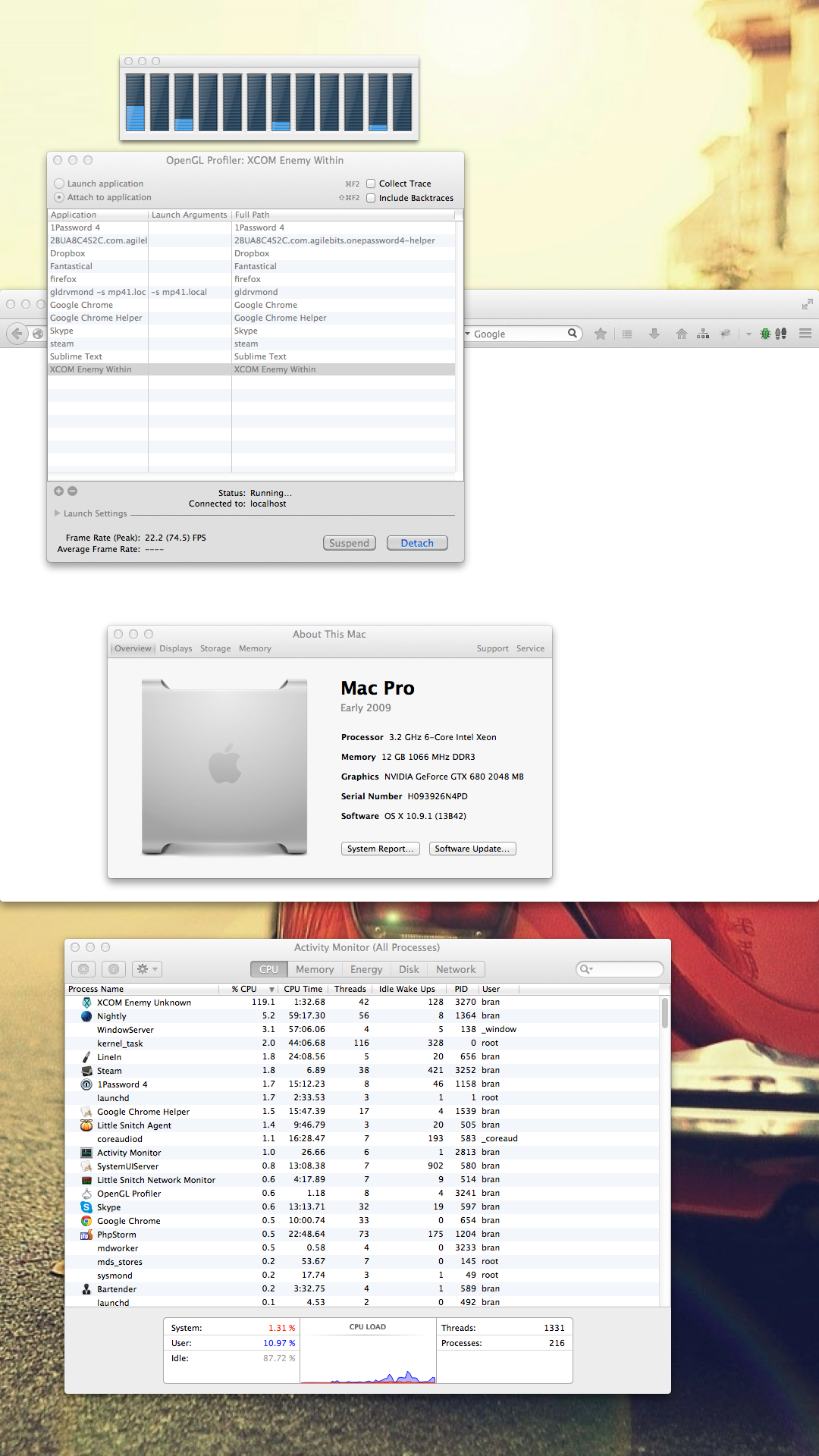The height and width of the screenshot is (1456, 819).
Task: Click the Skype process icon
Action: pyautogui.click(x=86, y=1207)
